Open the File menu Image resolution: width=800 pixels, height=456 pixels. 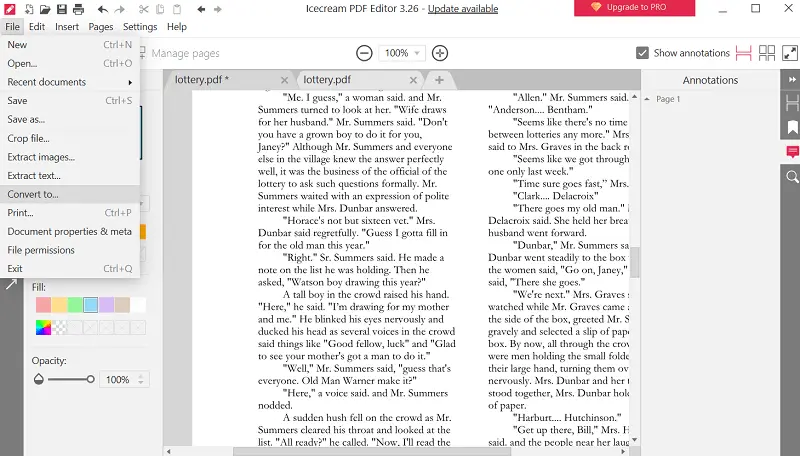12,27
